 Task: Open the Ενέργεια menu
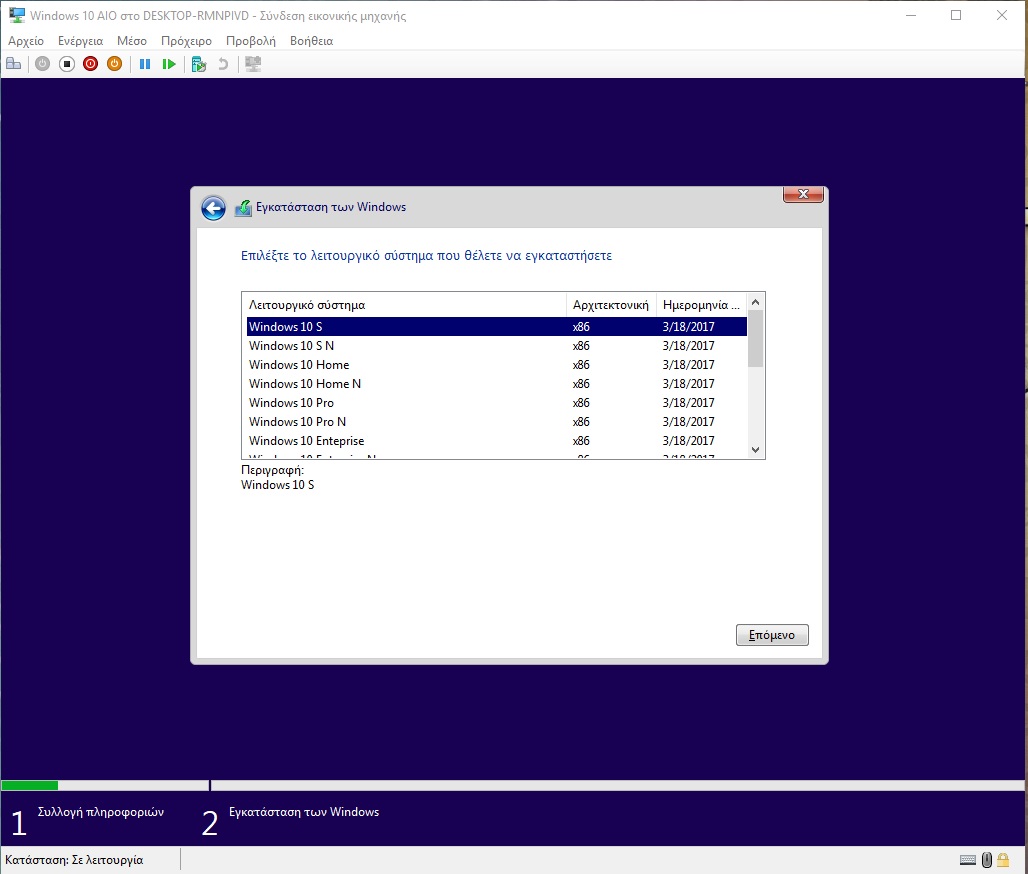(80, 41)
